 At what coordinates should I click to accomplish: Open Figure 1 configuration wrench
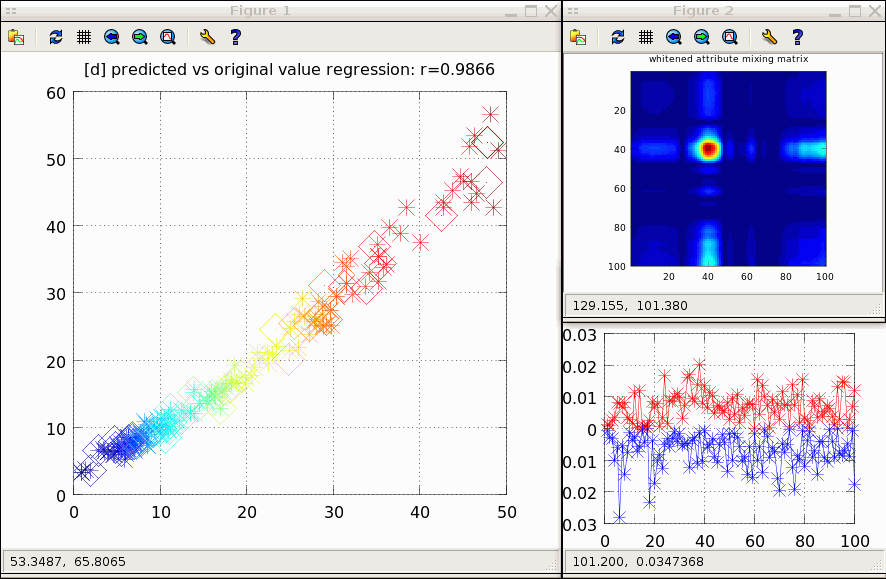point(207,37)
